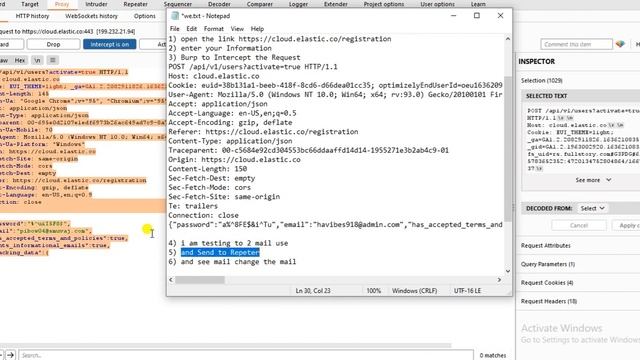Viewport: 640px width, 360px height.
Task: Minimize the Notepad window
Action: pyautogui.click(x=453, y=16)
